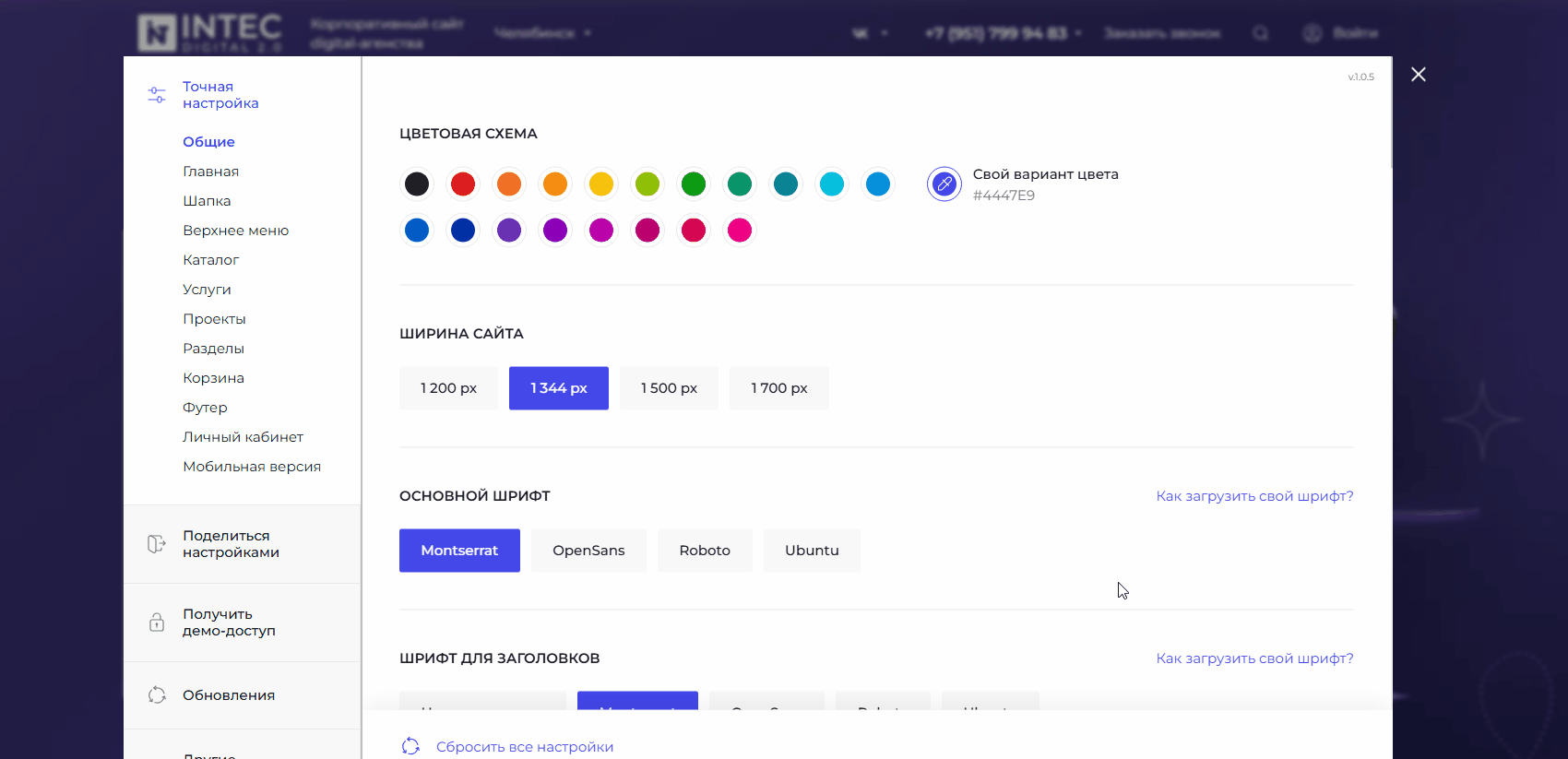
Task: Choose the cyan color swatch
Action: coord(832,184)
